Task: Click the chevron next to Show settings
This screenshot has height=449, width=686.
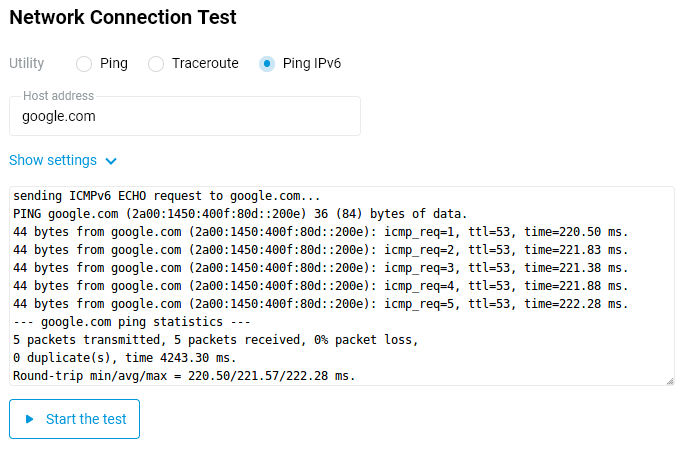Action: click(x=111, y=161)
